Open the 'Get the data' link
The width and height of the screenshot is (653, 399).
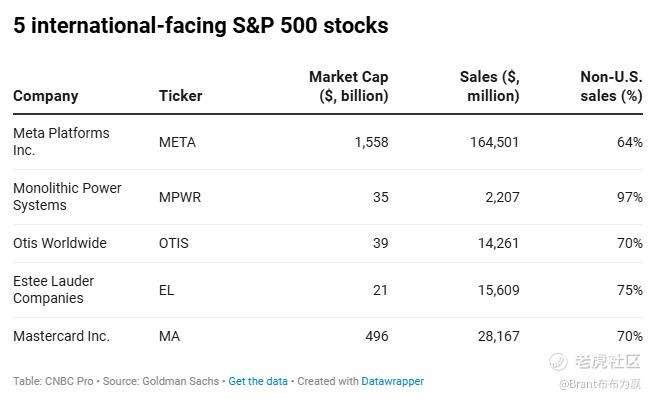point(258,381)
